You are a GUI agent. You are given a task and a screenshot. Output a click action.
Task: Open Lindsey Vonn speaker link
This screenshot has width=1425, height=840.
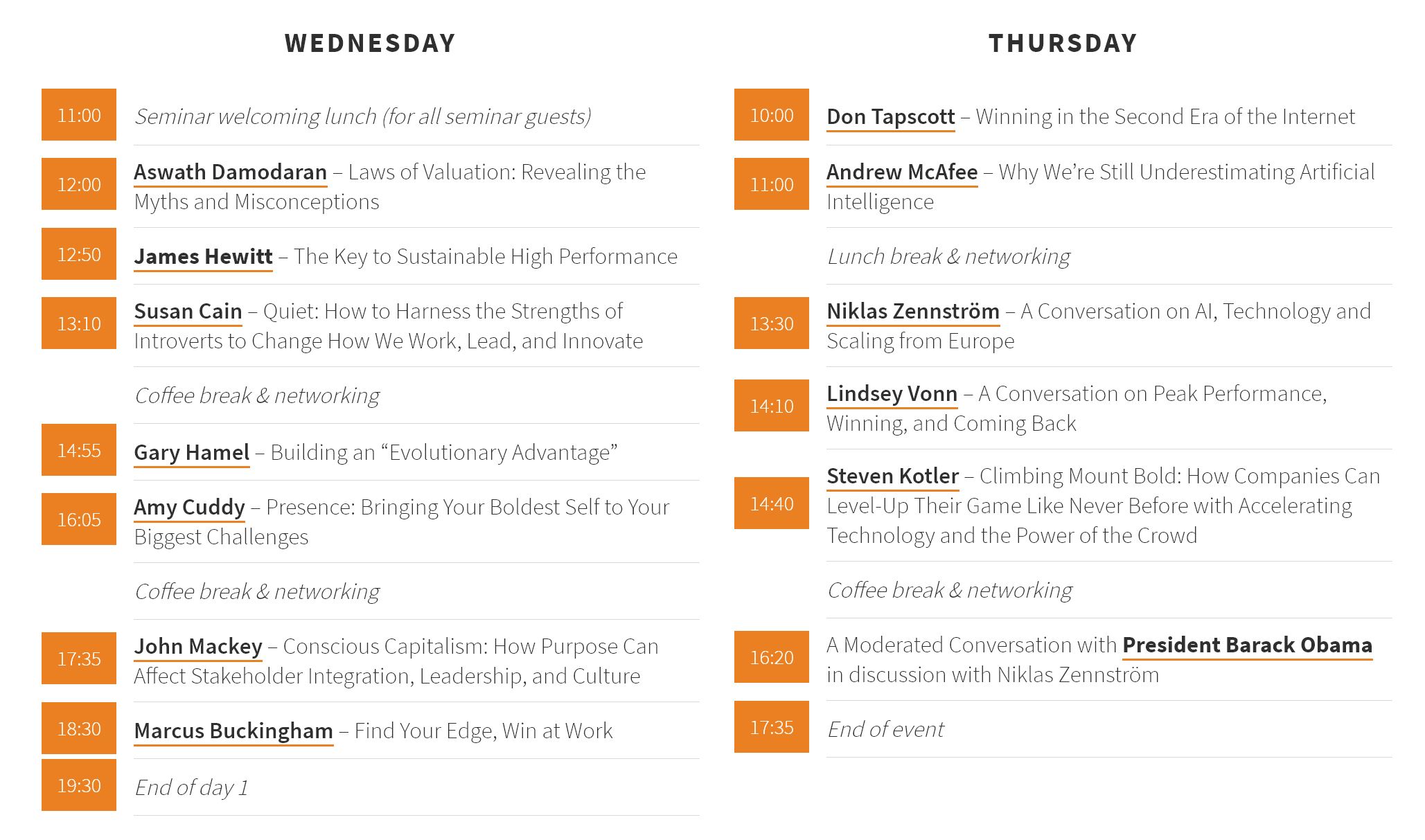pos(892,394)
